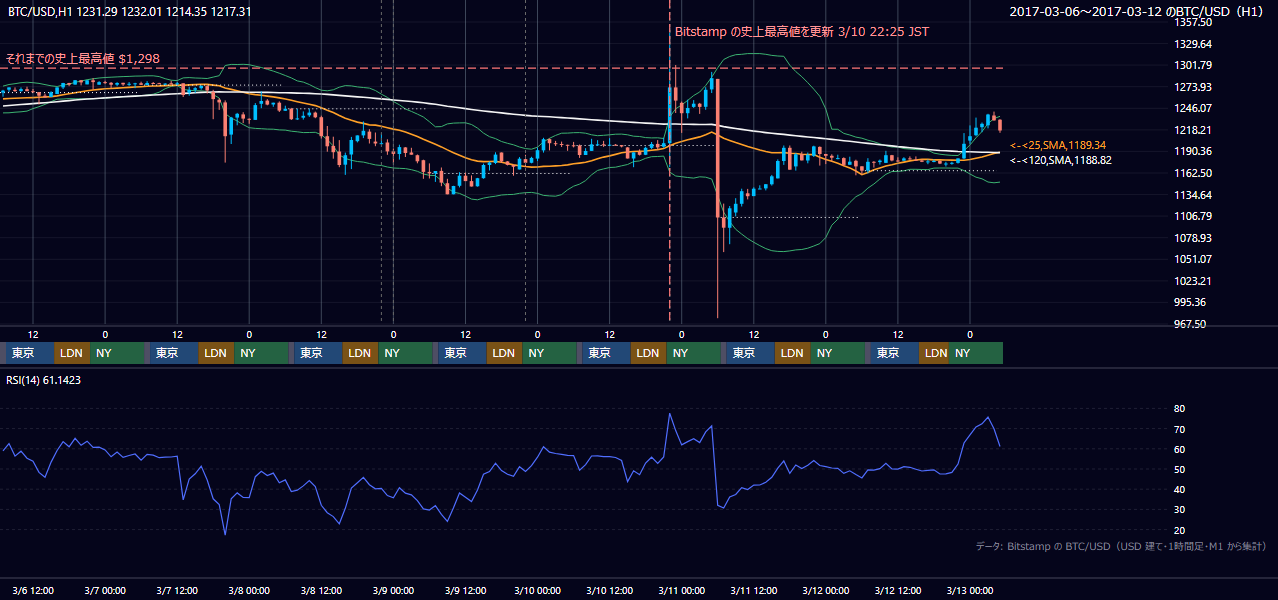Image resolution: width=1278 pixels, height=600 pixels.
Task: Select the 25 SMA 1189.34 label
Action: (x=1058, y=145)
